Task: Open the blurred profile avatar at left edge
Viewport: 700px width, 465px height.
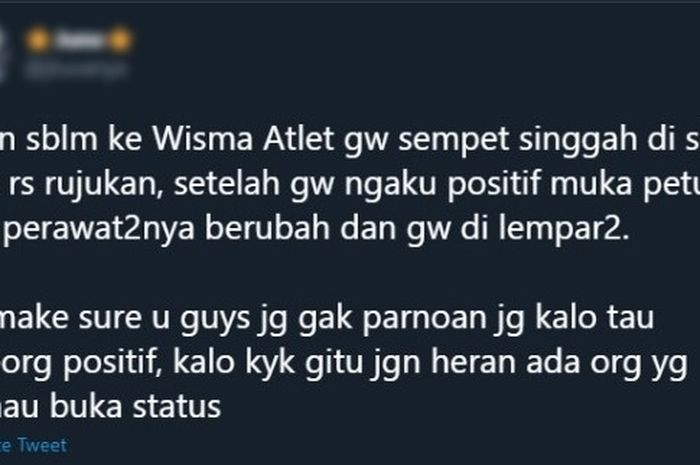Action: tap(2, 56)
